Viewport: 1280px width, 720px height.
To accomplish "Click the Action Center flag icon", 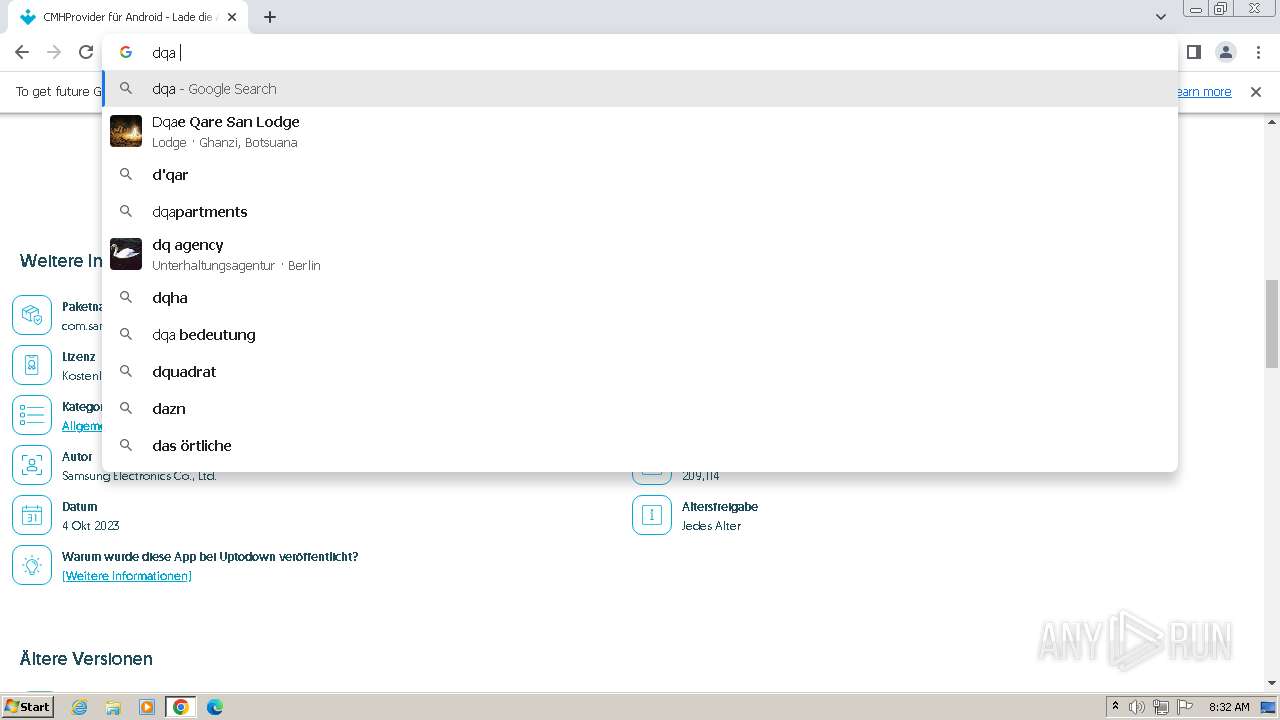I will [x=1185, y=707].
